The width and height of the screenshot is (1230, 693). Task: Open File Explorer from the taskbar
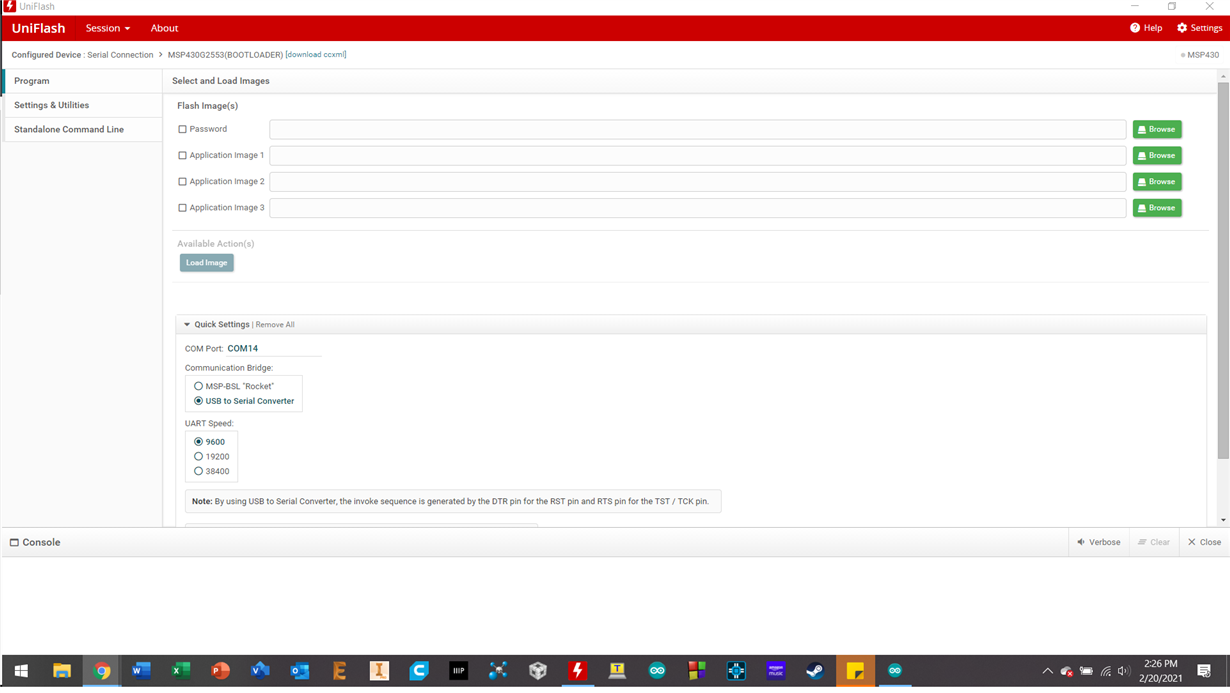click(x=62, y=671)
